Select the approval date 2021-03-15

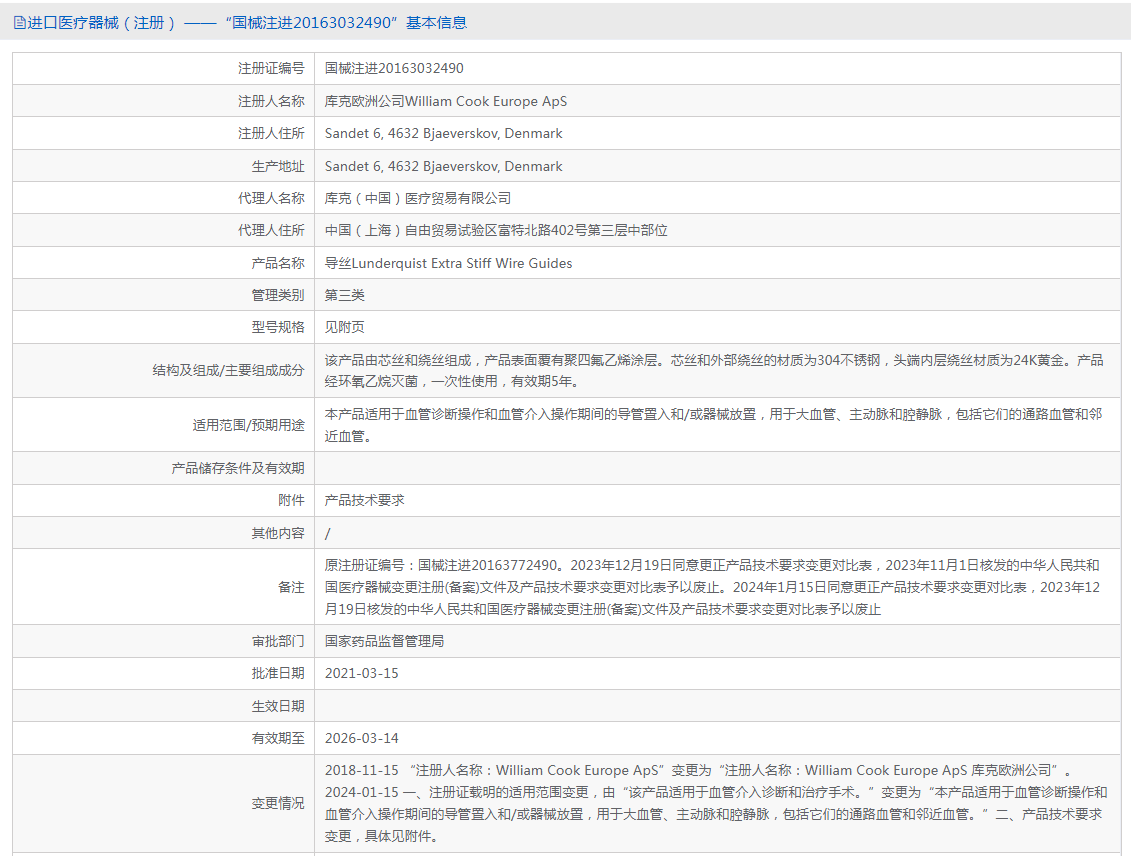(x=361, y=674)
